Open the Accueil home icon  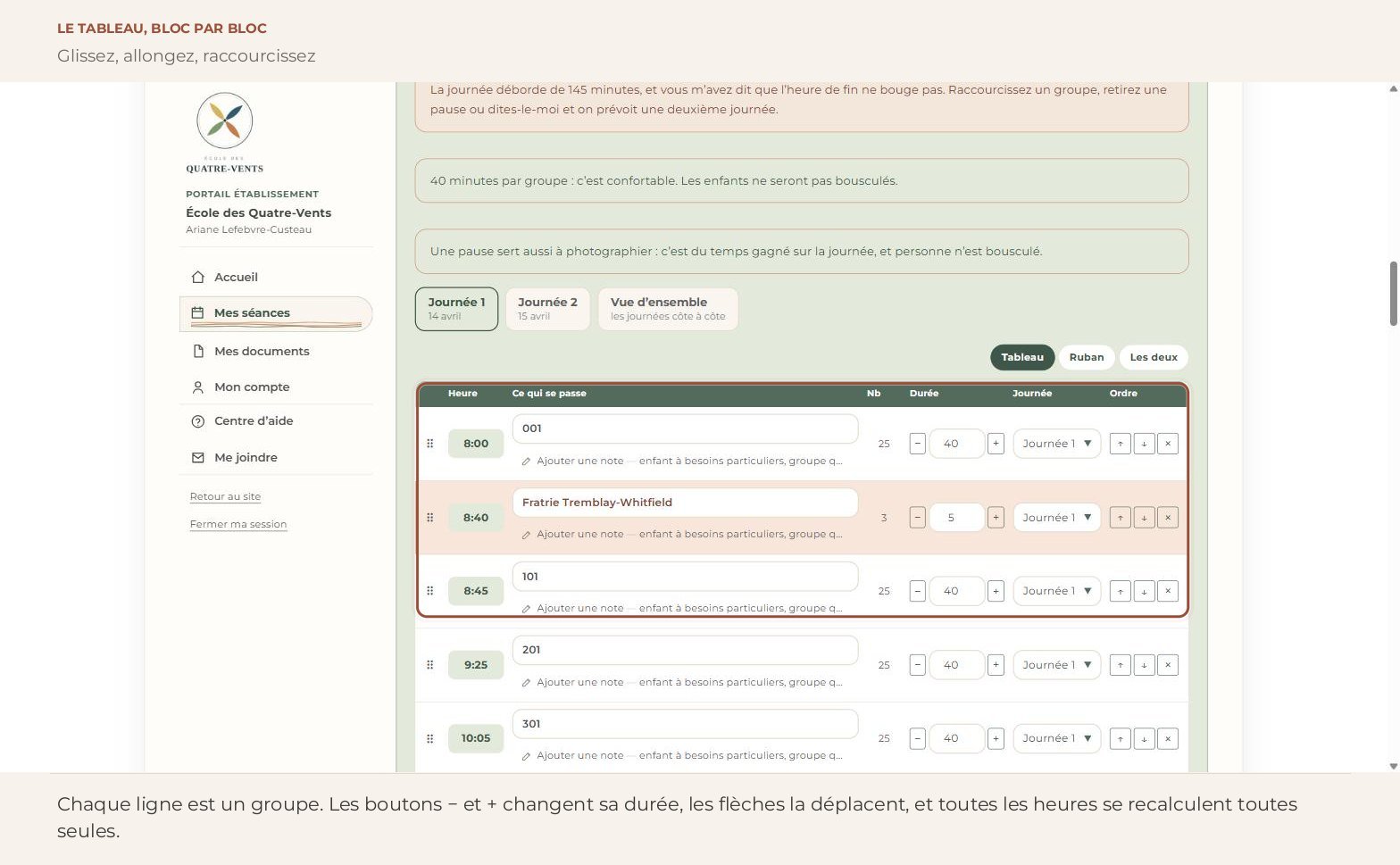pos(198,278)
